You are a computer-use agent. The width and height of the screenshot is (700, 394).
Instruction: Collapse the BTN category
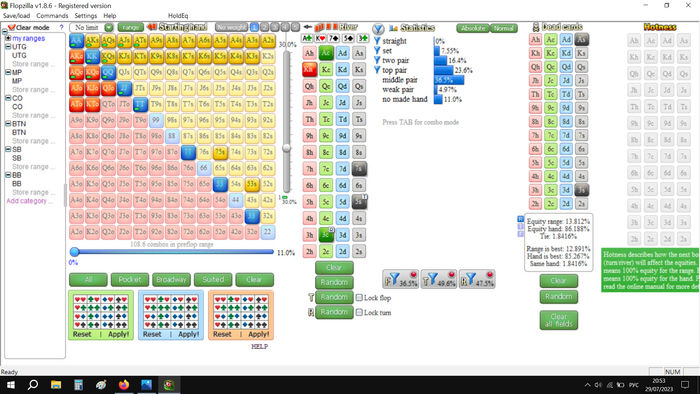tap(8, 124)
